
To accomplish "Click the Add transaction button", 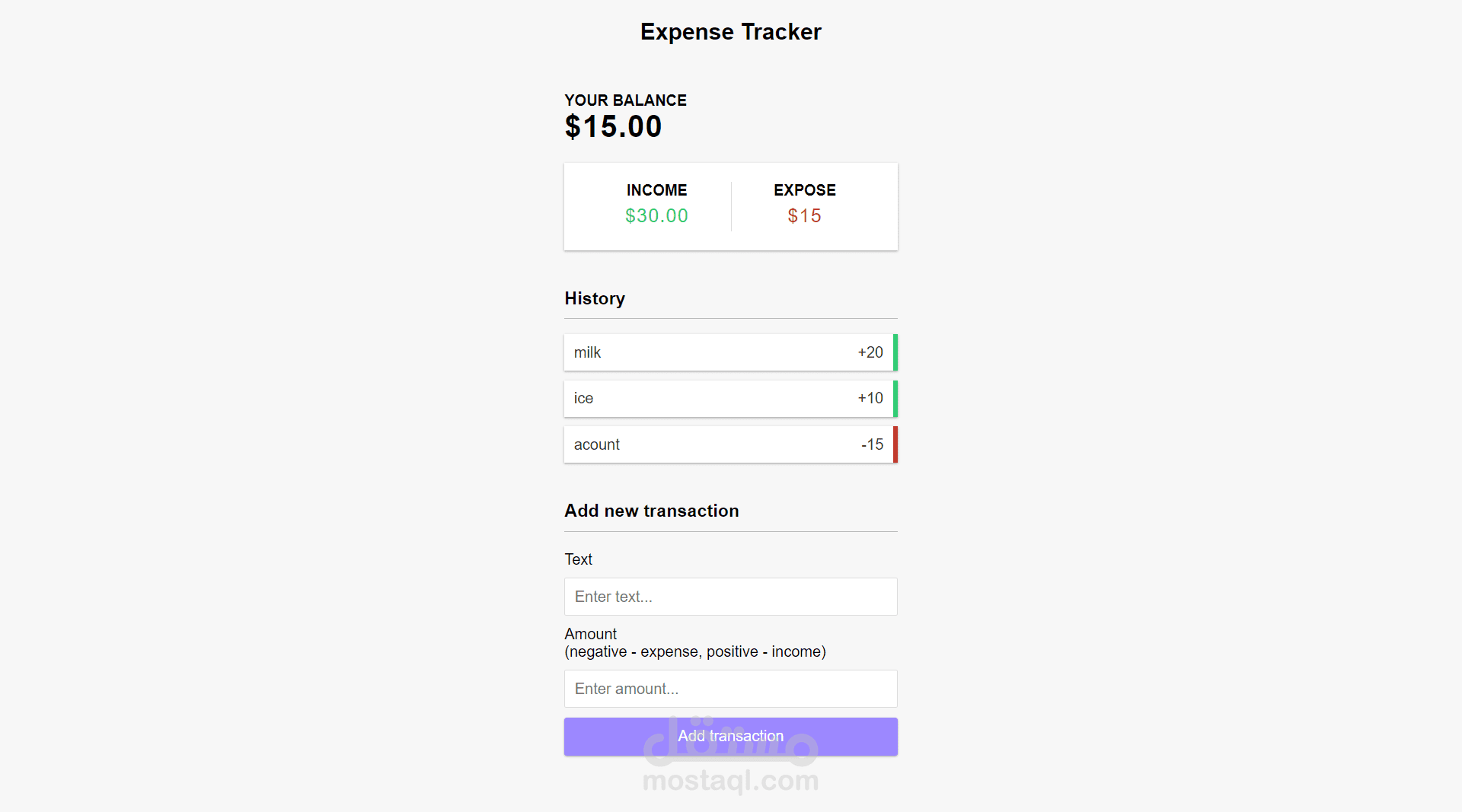I will tap(730, 736).
